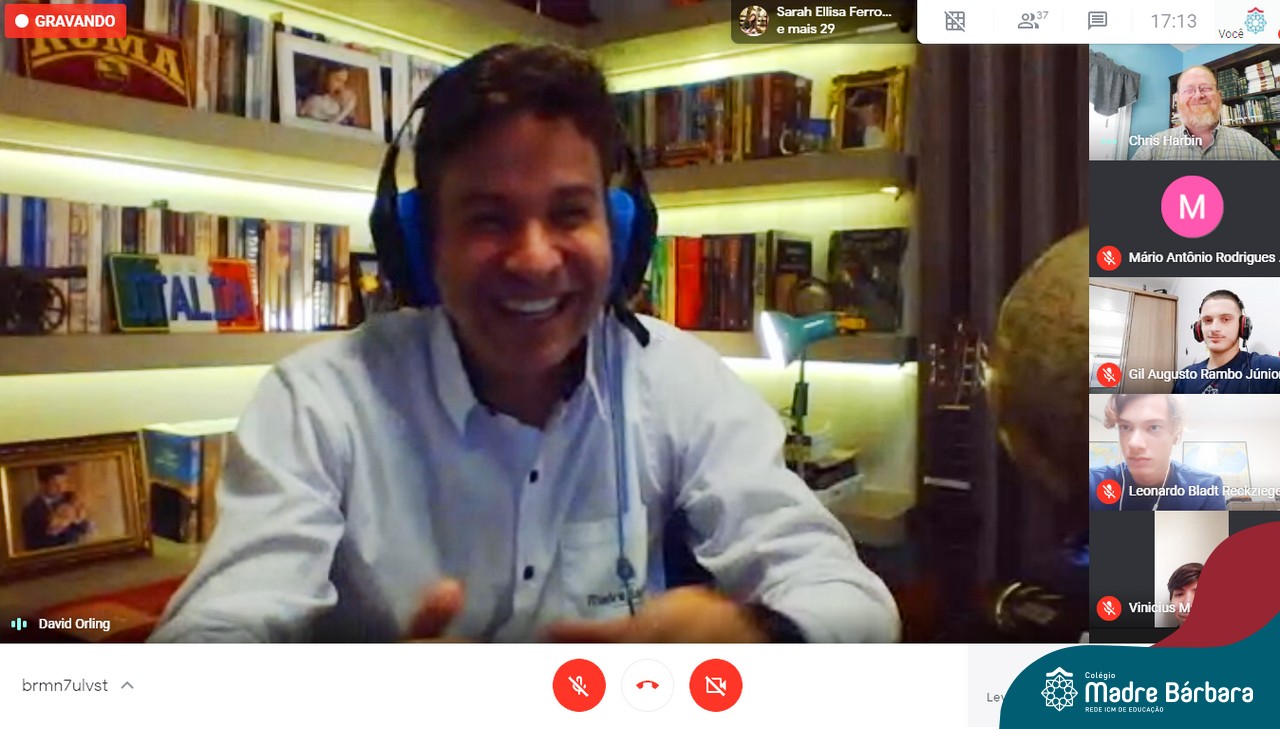Click the brmn7ulvst meeting code
1280x729 pixels.
tap(65, 686)
